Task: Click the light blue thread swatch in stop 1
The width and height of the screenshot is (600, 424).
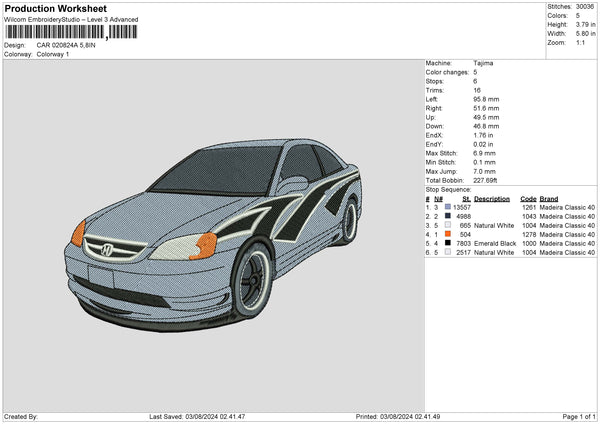Action: click(449, 207)
